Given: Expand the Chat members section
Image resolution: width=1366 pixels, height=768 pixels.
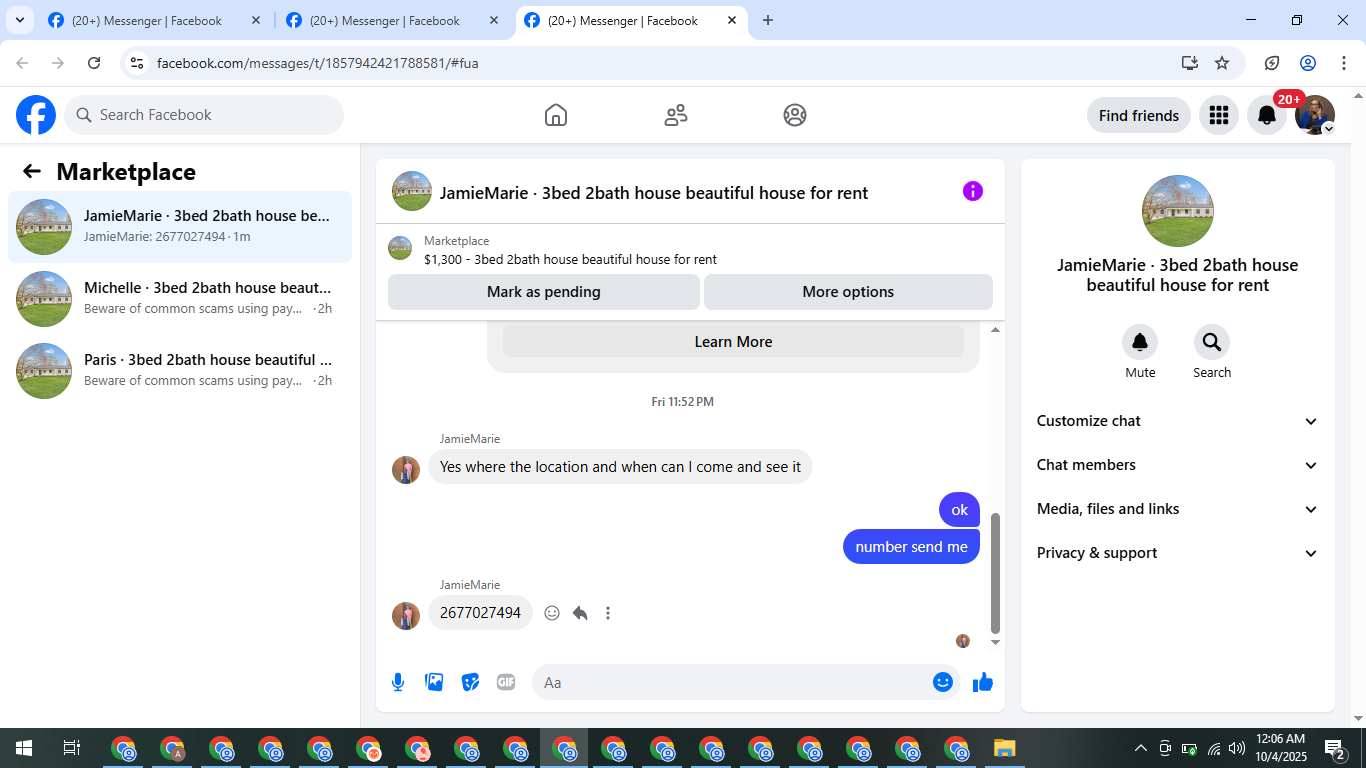Looking at the screenshot, I should coord(1178,465).
